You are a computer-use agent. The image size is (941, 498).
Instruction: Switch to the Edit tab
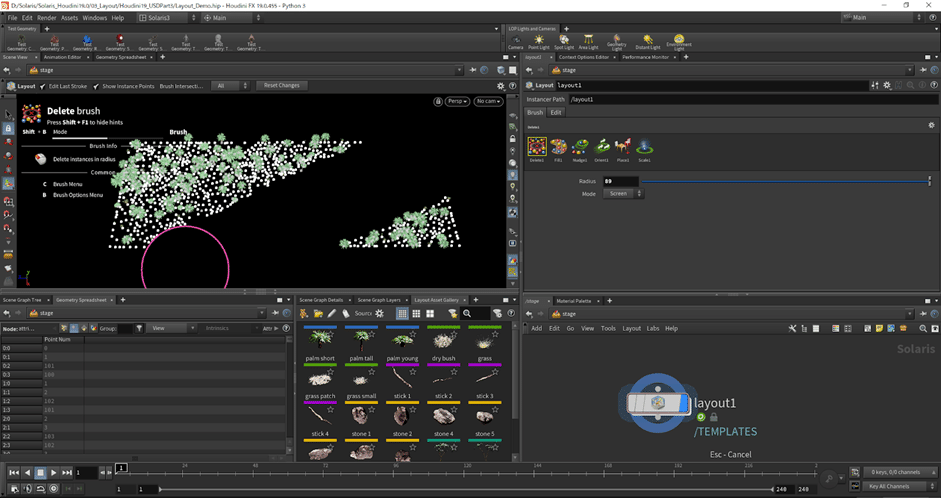(x=556, y=112)
